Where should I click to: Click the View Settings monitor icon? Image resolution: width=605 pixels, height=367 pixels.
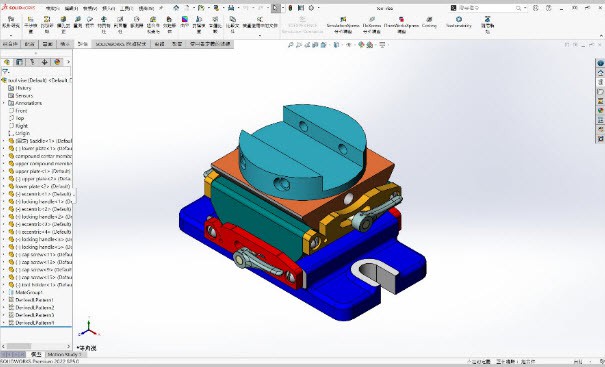[382, 45]
